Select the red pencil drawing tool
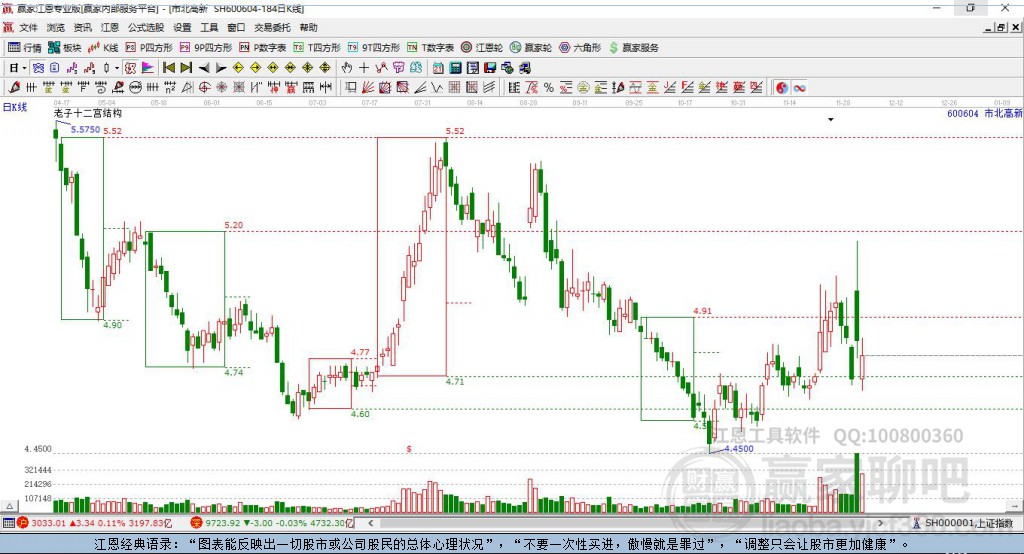The height and width of the screenshot is (554, 1024). pos(14,87)
